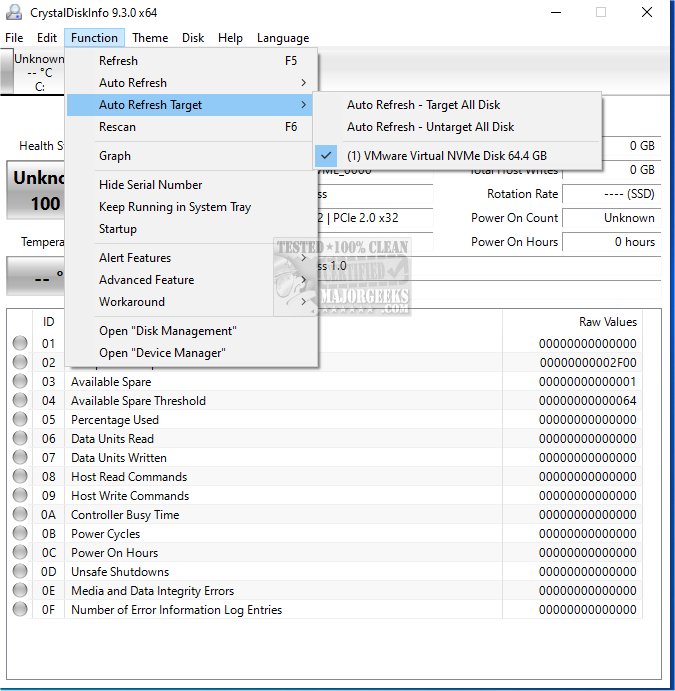Open the Language menu
The height and width of the screenshot is (691, 675).
tap(283, 38)
